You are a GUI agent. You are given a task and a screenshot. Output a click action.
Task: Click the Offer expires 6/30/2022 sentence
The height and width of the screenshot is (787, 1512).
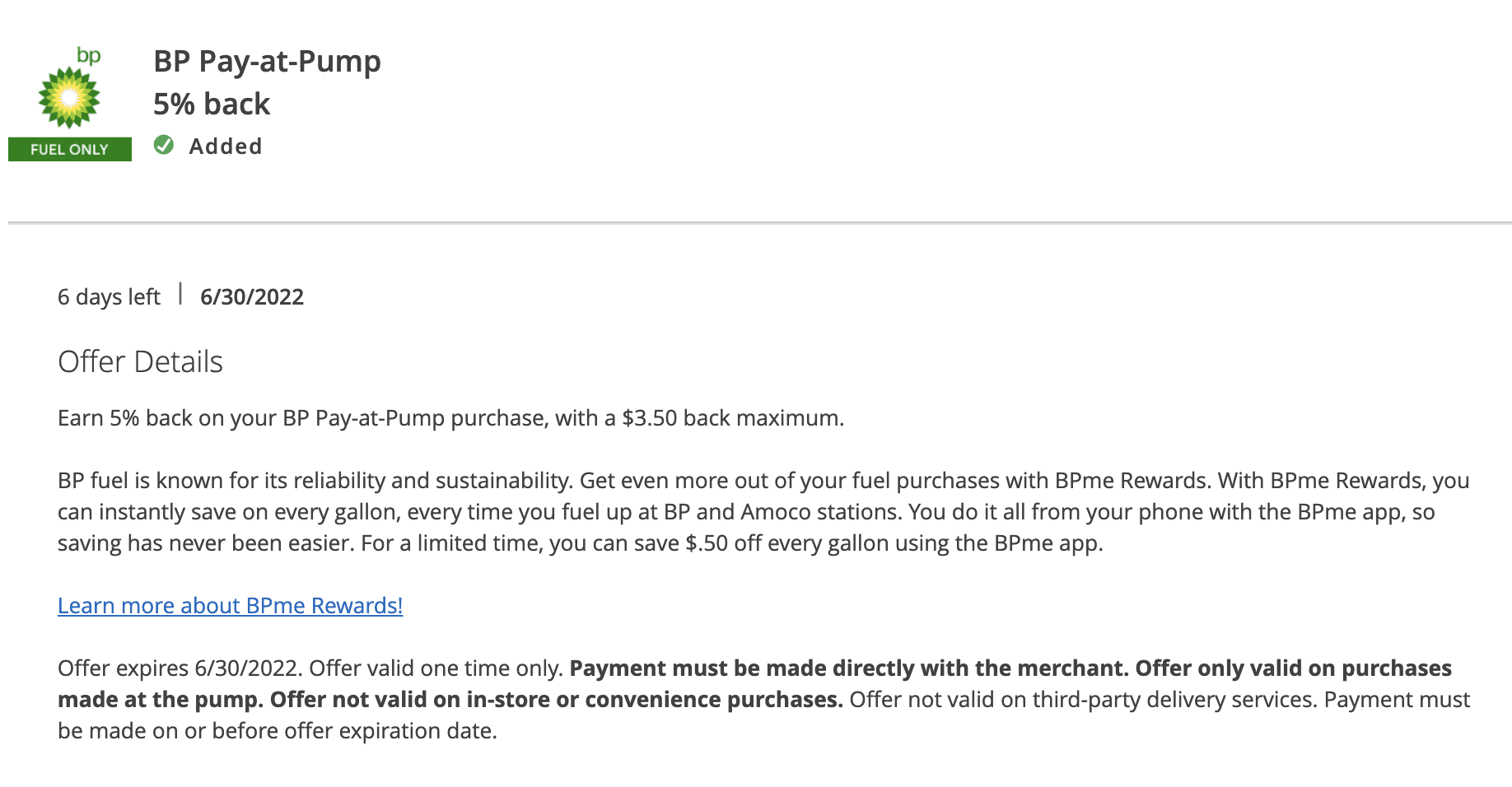(x=181, y=668)
